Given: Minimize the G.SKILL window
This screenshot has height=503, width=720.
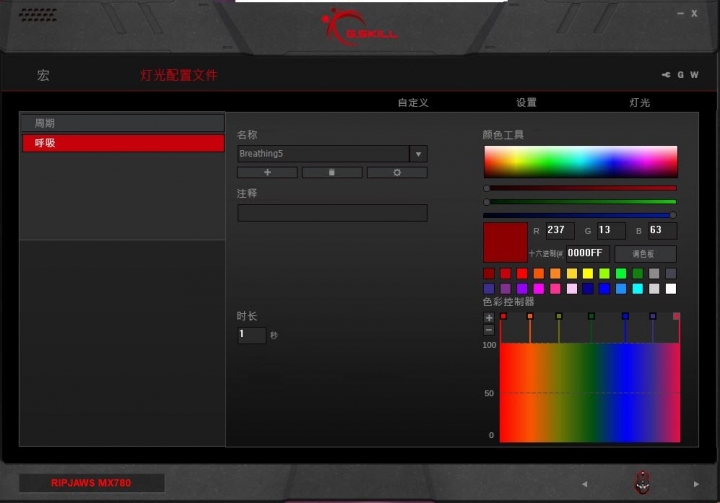Looking at the screenshot, I should click(x=680, y=14).
